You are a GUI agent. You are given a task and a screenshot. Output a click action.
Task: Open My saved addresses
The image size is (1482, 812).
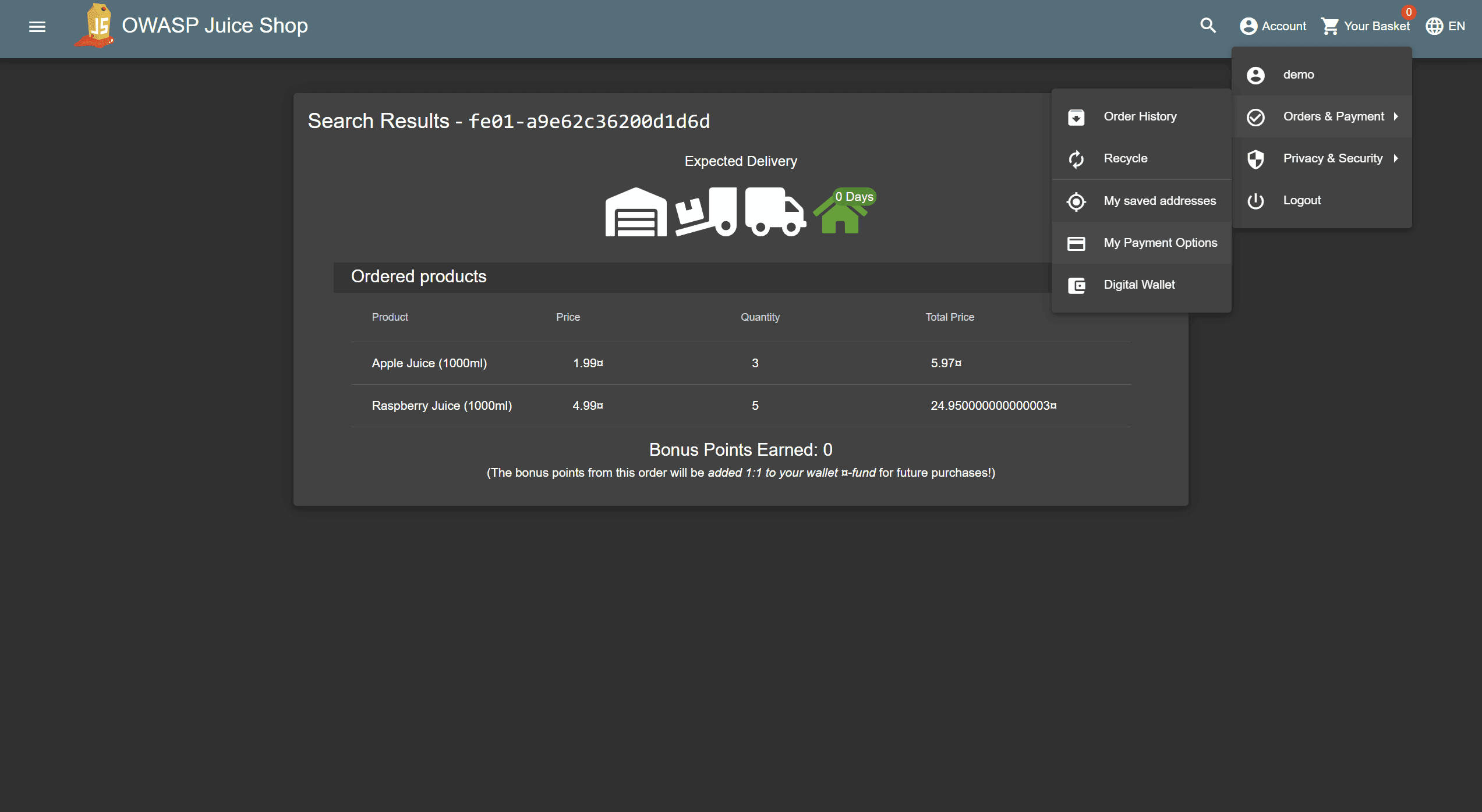(1141, 201)
